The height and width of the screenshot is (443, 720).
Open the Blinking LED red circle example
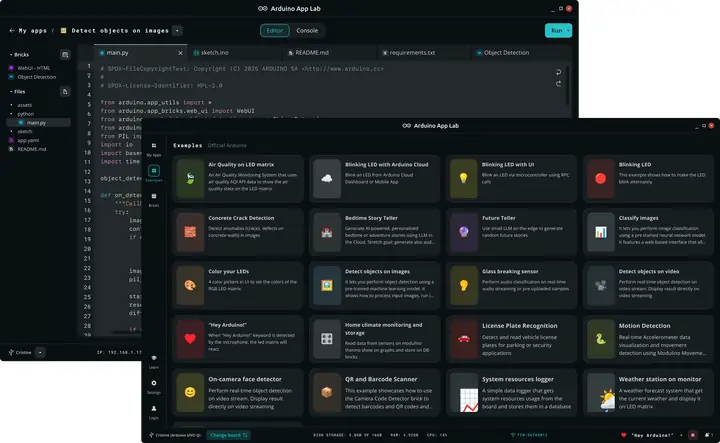(648, 179)
